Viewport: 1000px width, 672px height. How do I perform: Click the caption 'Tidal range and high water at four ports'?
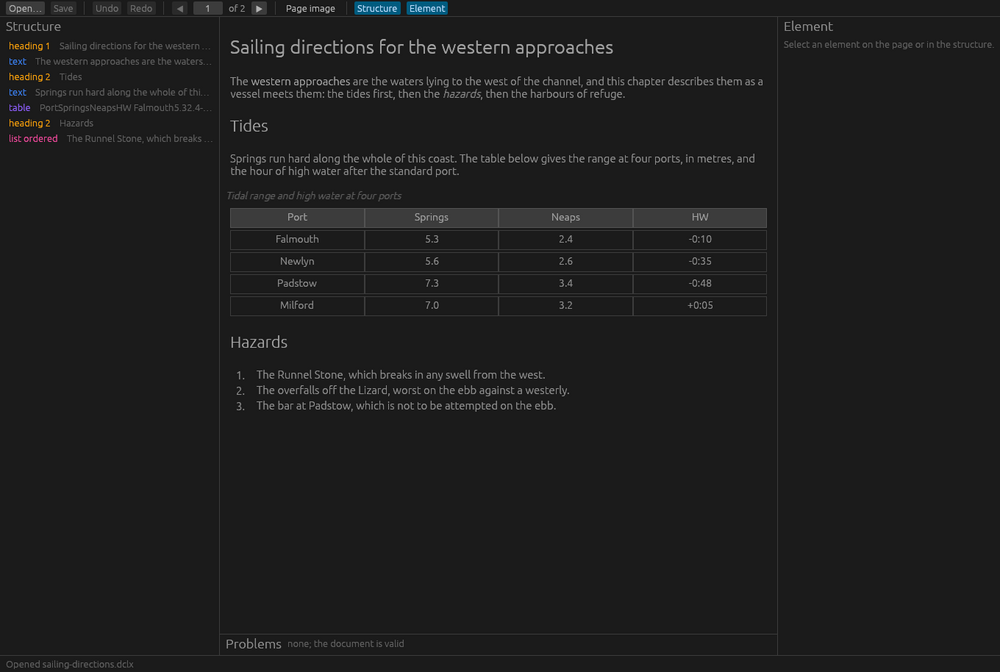pyautogui.click(x=314, y=196)
